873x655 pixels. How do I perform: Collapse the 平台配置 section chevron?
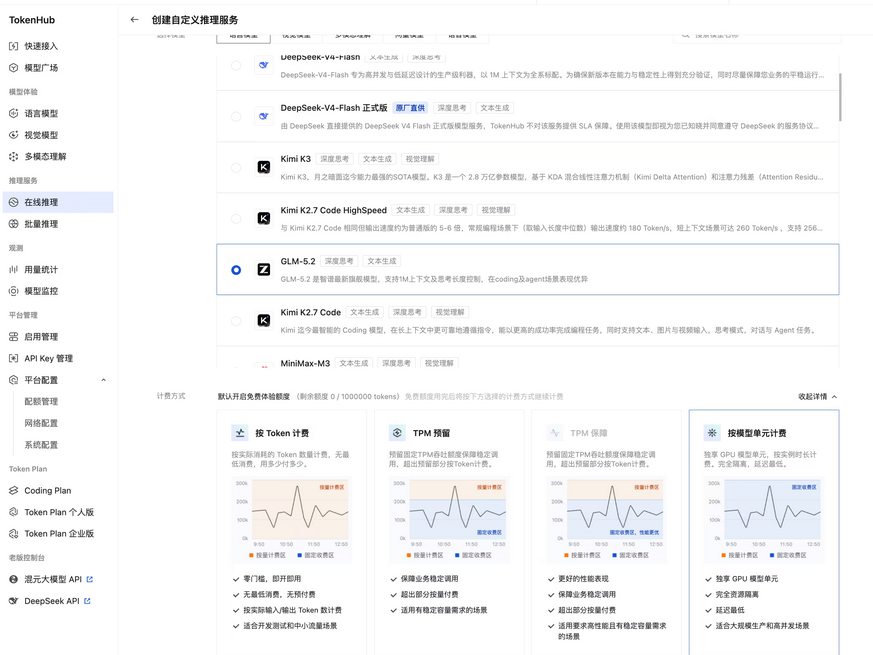104,380
